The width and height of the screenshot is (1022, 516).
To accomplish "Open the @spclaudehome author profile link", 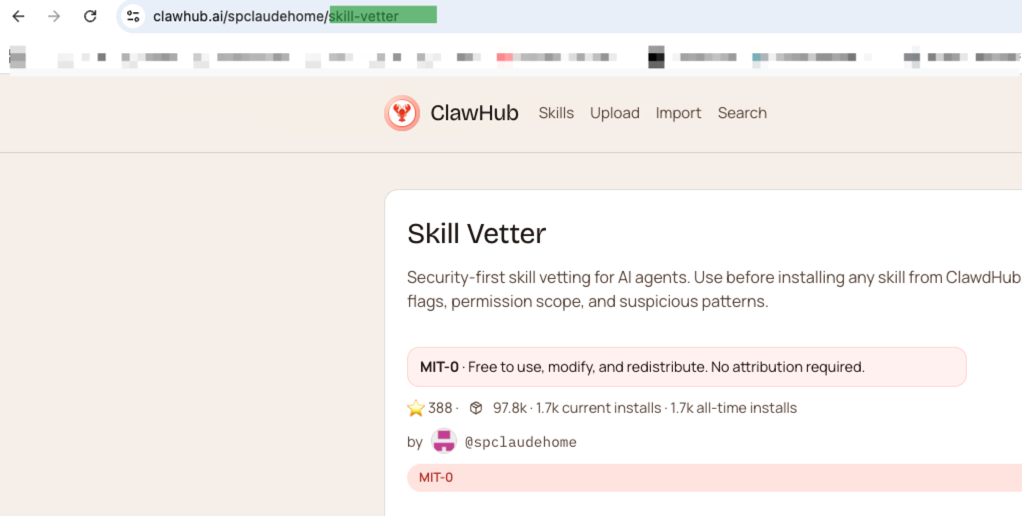I will pyautogui.click(x=520, y=442).
